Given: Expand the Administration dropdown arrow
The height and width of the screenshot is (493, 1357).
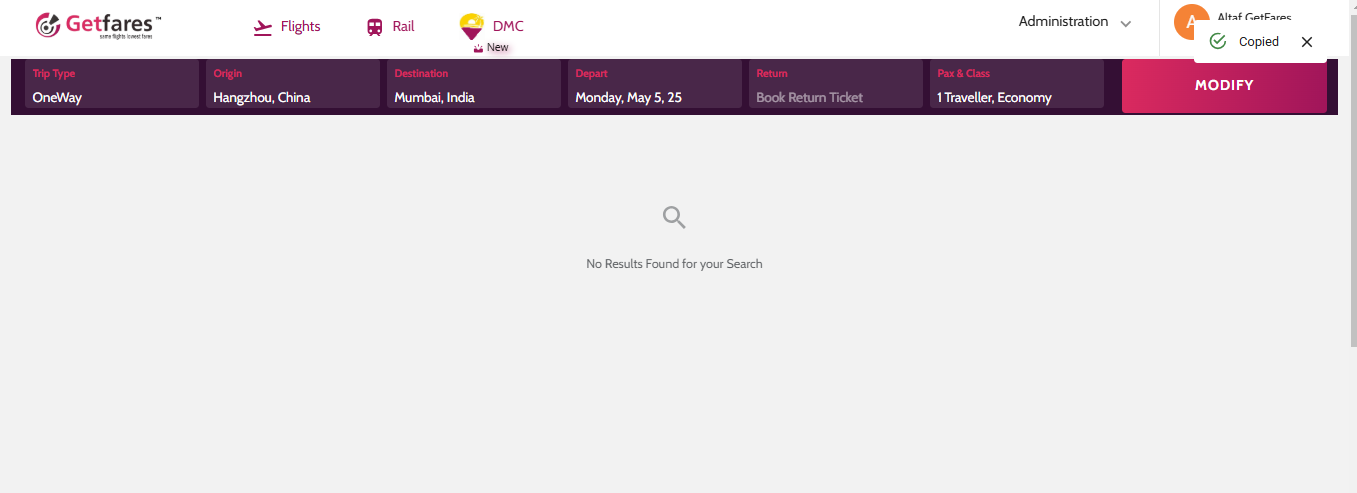Looking at the screenshot, I should pyautogui.click(x=1125, y=23).
